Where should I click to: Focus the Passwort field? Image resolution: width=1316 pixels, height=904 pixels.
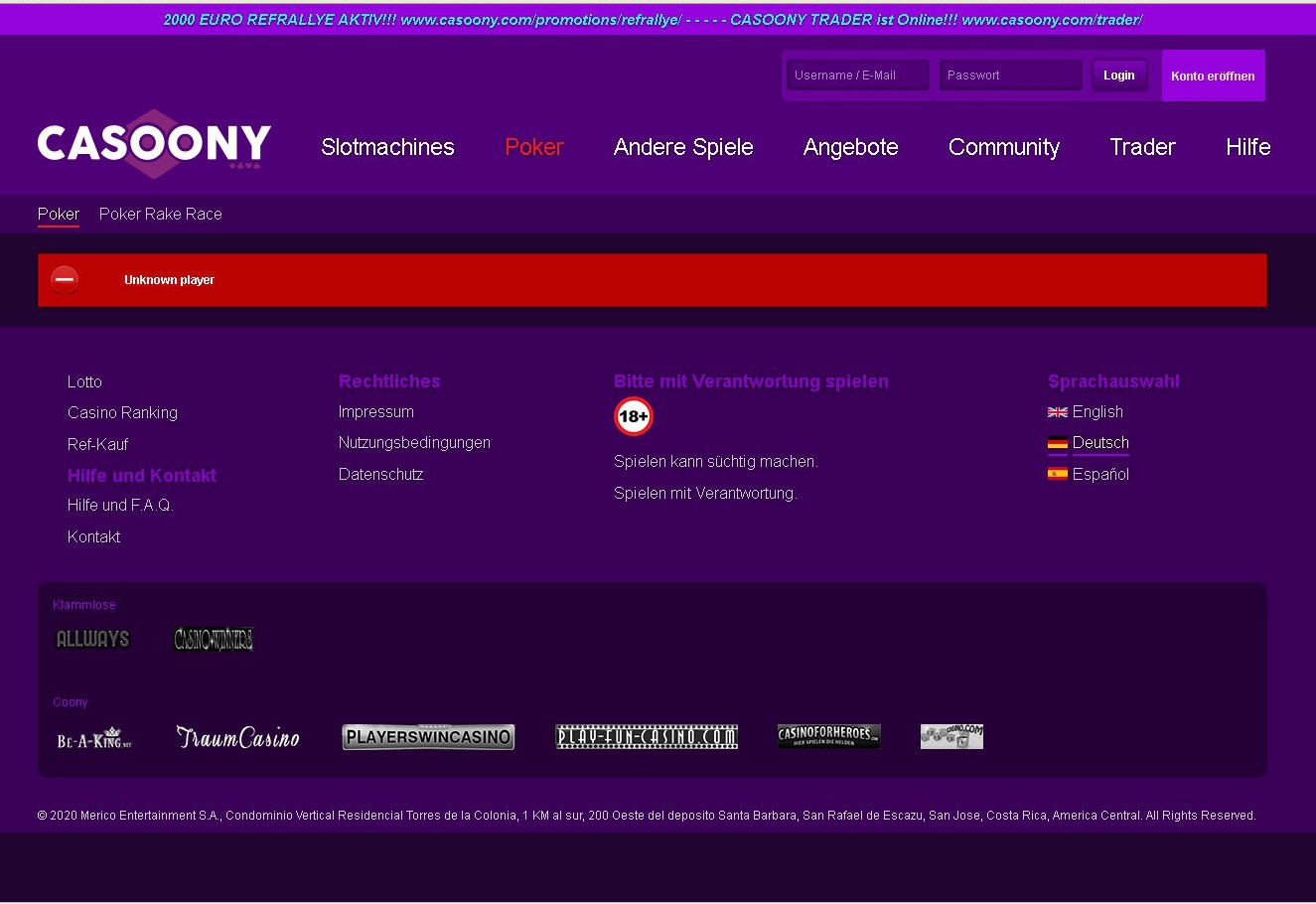(1011, 75)
